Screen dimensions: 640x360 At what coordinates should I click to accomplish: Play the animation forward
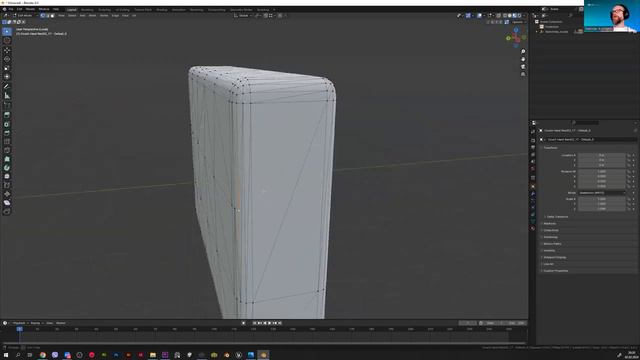(269, 323)
